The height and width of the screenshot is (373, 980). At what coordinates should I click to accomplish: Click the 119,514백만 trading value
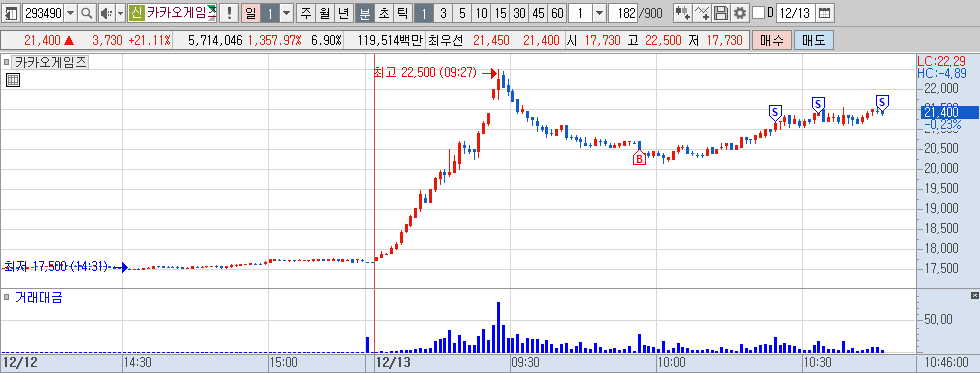tap(391, 41)
